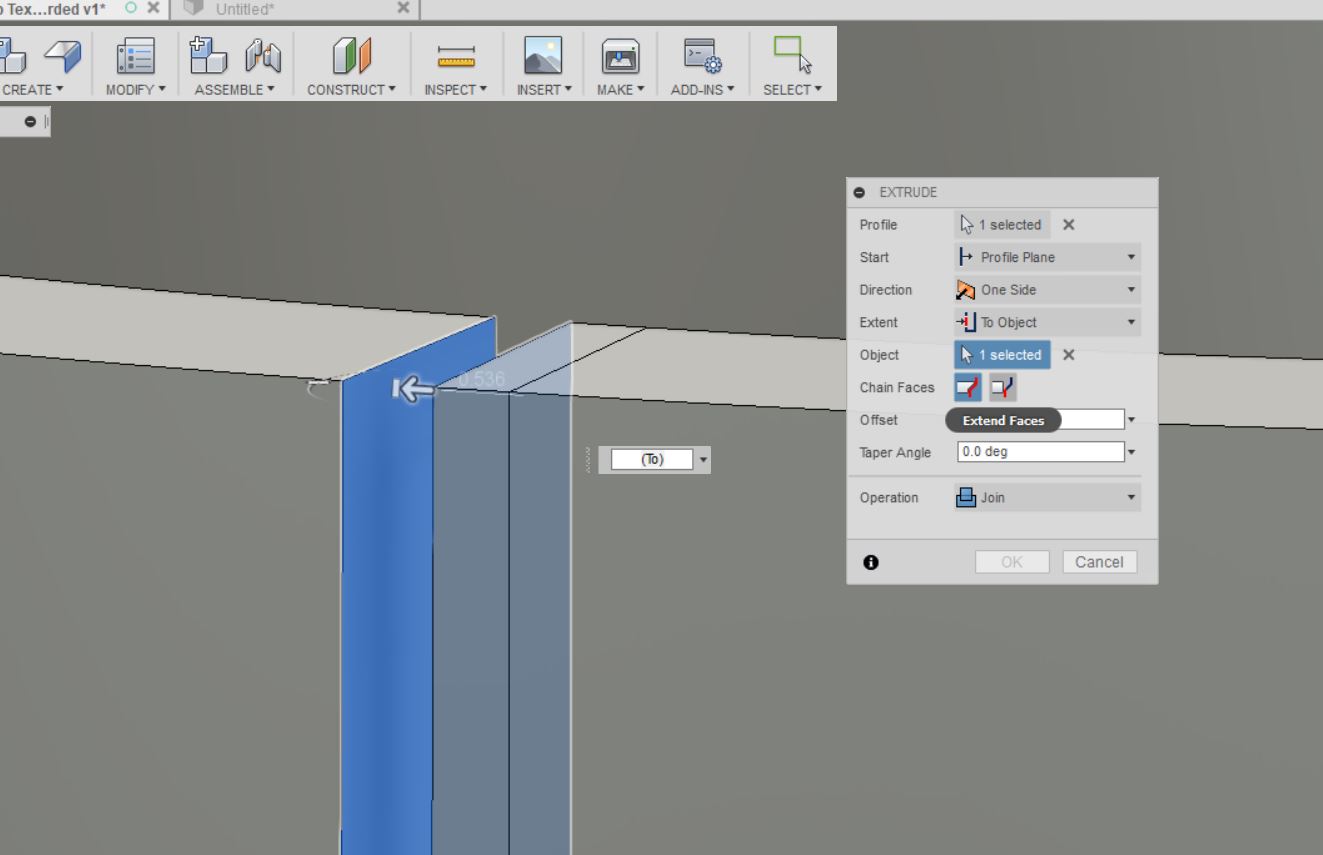Click the 'Direction' label
The width and height of the screenshot is (1323, 855).
pos(886,290)
